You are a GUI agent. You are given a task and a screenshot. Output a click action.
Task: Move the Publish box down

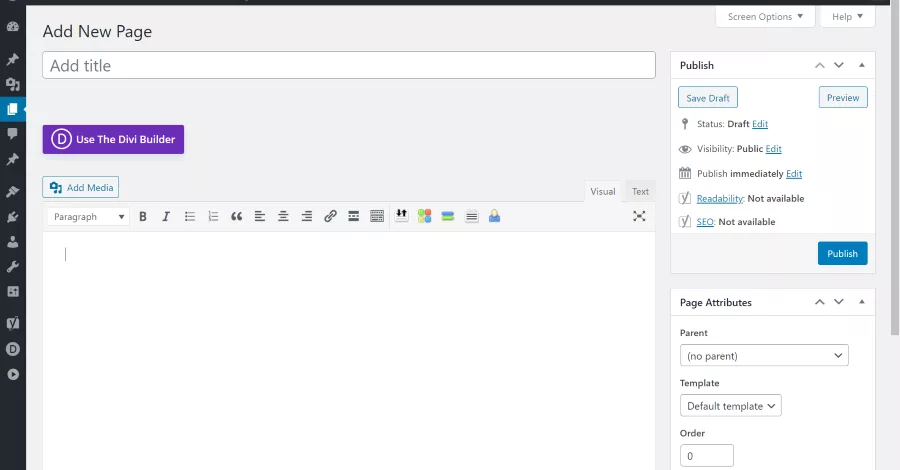(x=839, y=65)
